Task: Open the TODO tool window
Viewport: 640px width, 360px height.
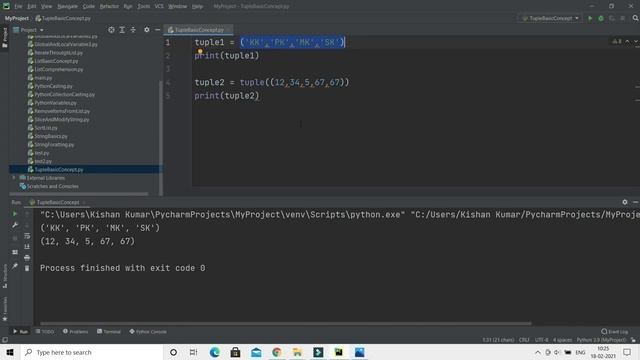Action: pyautogui.click(x=45, y=331)
